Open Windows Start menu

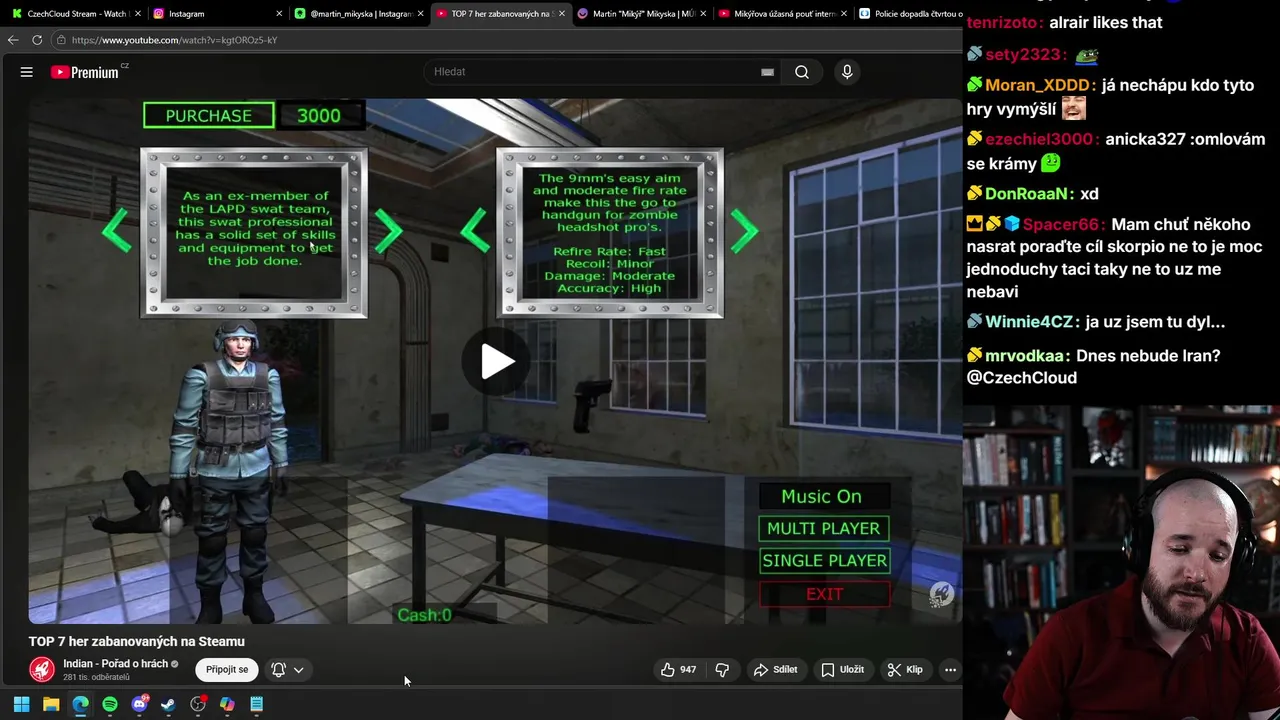coord(21,704)
